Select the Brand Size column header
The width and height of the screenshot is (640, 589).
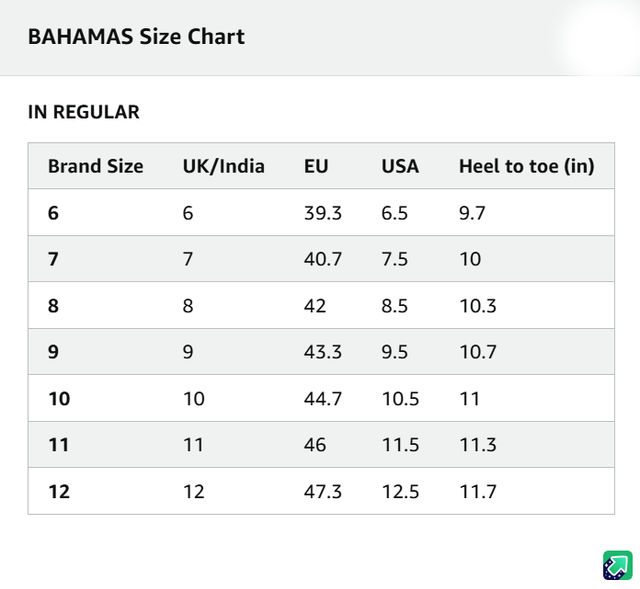click(96, 166)
